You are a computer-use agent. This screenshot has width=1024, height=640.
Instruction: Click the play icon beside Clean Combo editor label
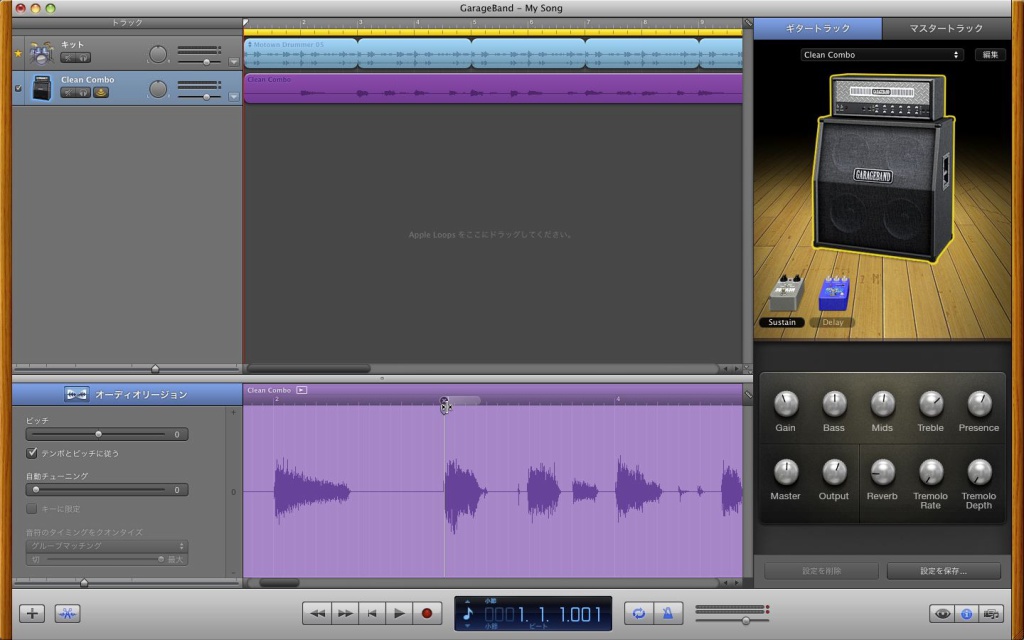coord(302,390)
